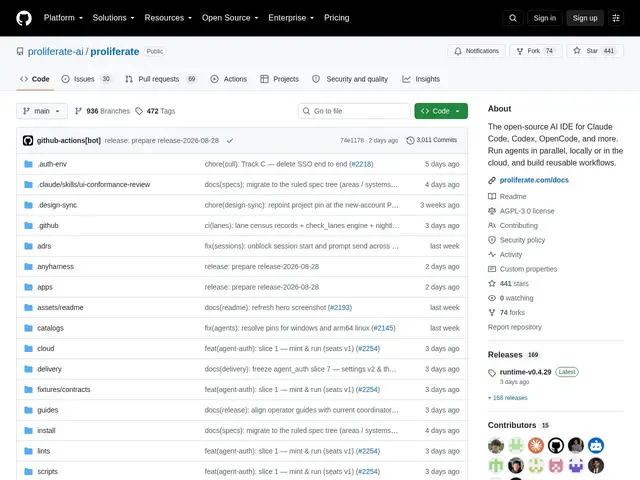The height and width of the screenshot is (480, 640).
Task: Expand the Resources menu
Action: (168, 18)
